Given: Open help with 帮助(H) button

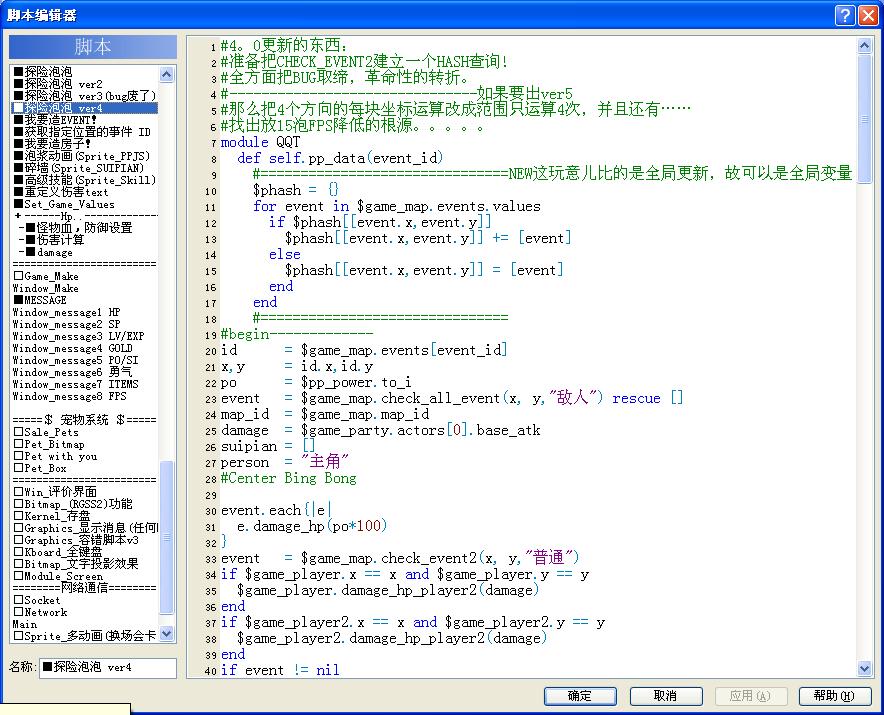Looking at the screenshot, I should pyautogui.click(x=834, y=696).
